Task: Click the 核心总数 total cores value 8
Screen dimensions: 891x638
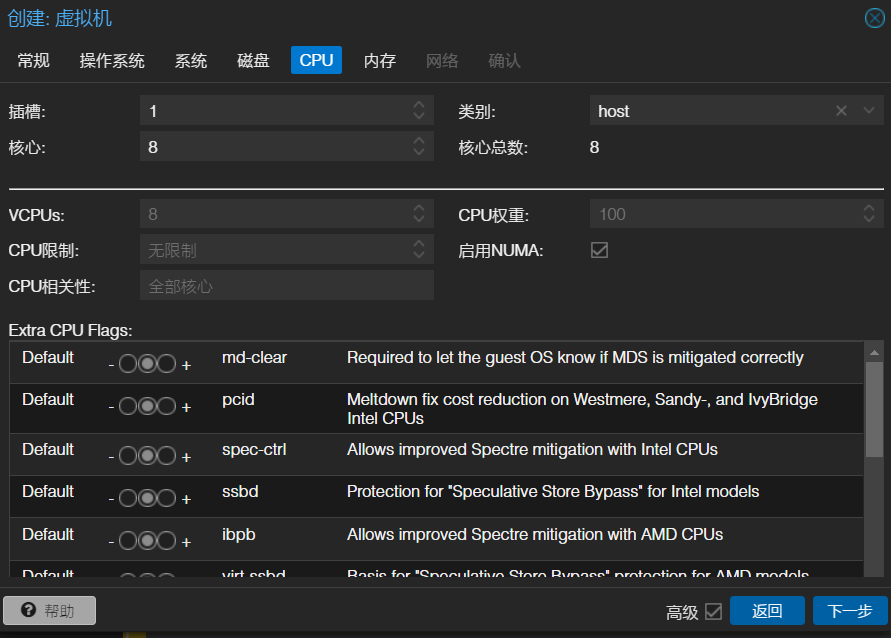Action: tap(594, 147)
